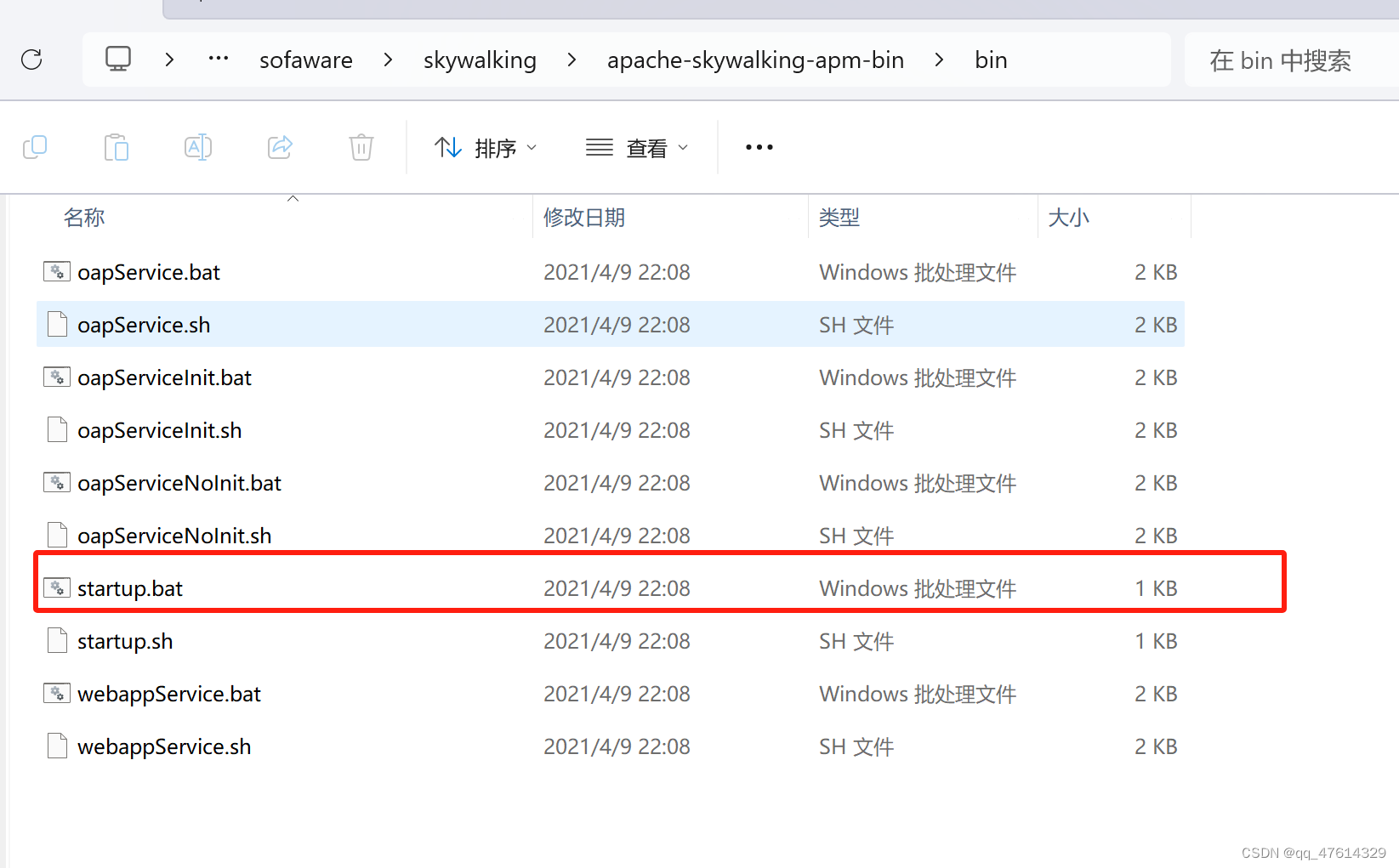This screenshot has height=868, width=1399.
Task: Select the startup.bat file name
Action: point(130,588)
